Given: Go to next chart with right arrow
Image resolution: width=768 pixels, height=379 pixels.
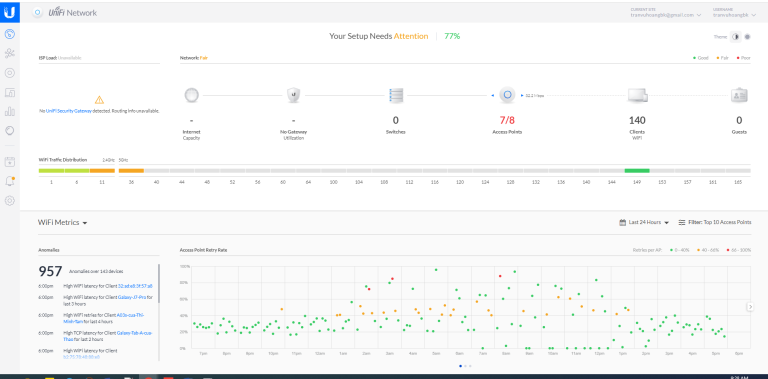Looking at the screenshot, I should coord(750,307).
